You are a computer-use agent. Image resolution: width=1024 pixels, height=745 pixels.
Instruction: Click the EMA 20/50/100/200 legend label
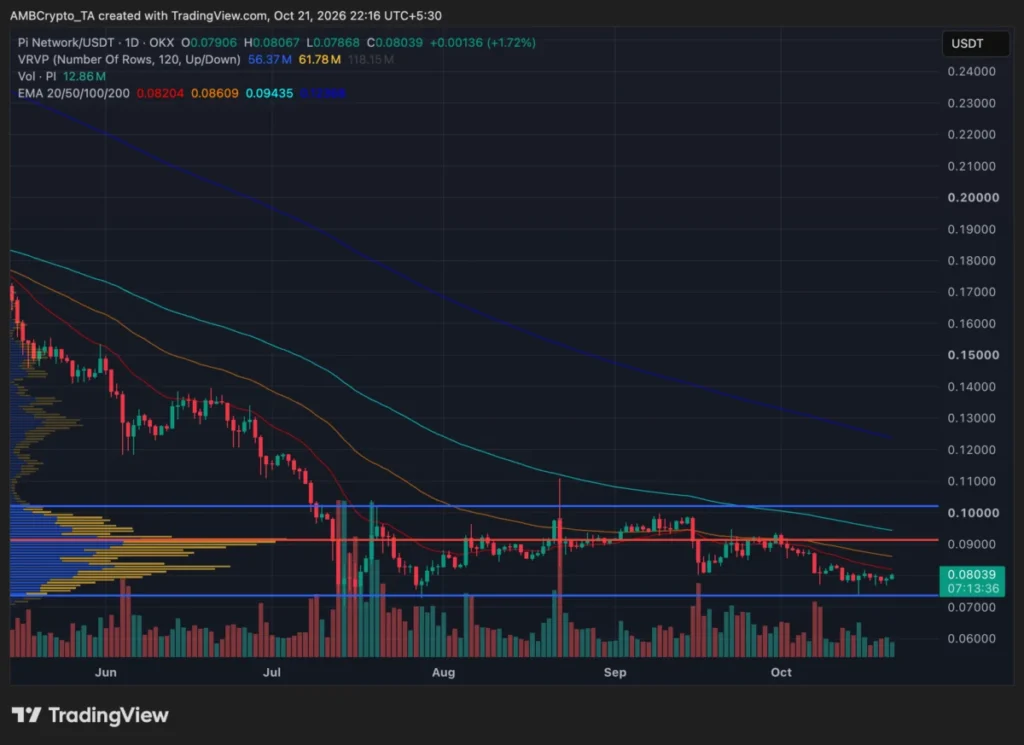point(73,93)
